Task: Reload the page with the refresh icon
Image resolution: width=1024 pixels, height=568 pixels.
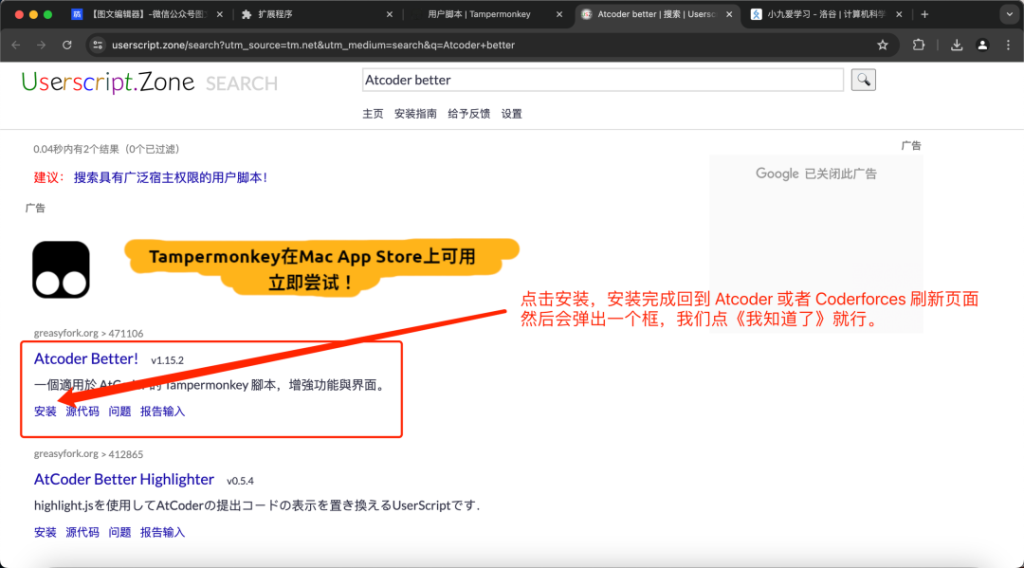Action: pos(67,45)
